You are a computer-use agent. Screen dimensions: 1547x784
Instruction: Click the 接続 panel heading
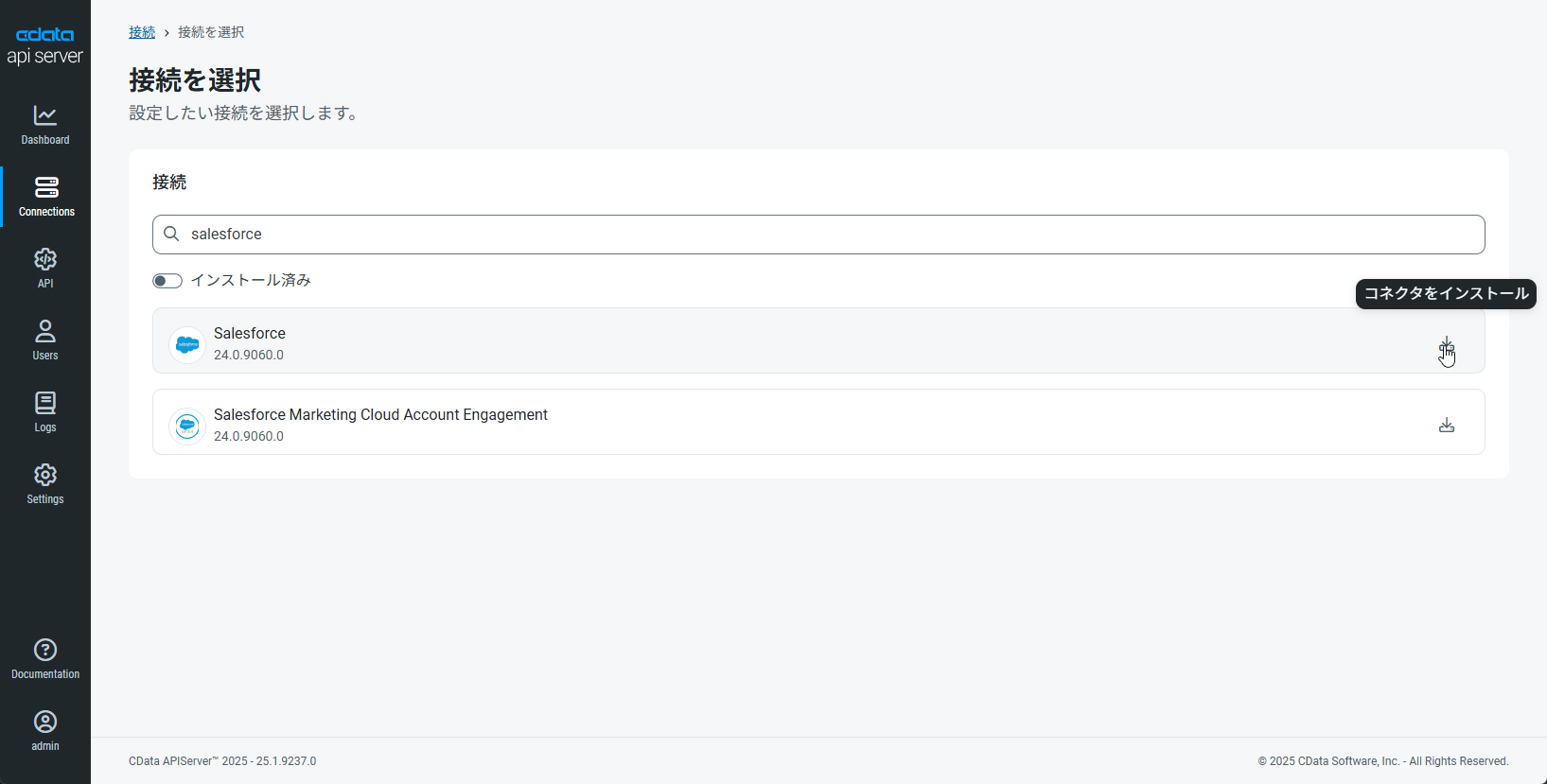(169, 183)
